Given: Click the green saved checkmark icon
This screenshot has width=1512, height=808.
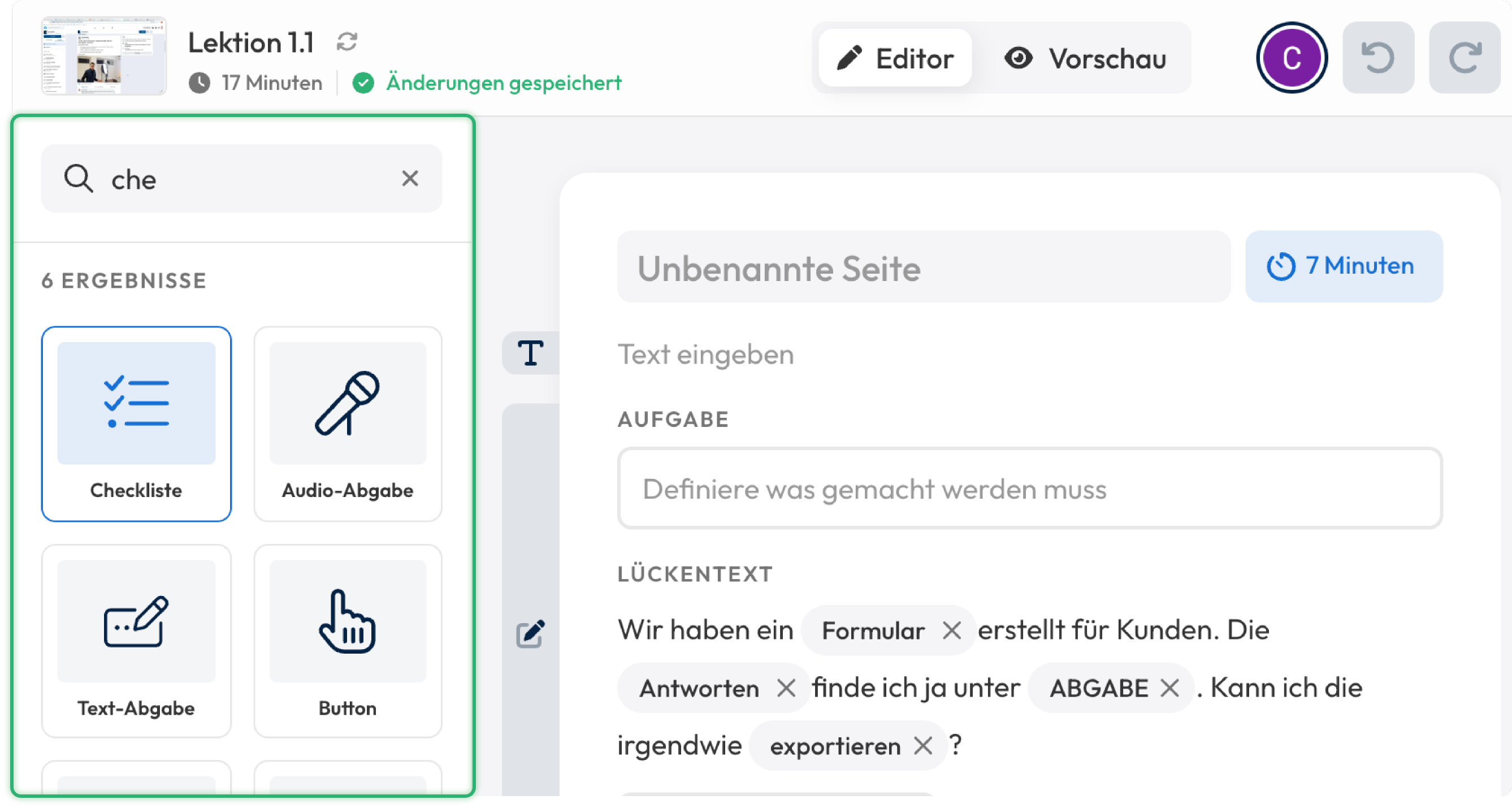Looking at the screenshot, I should point(363,83).
